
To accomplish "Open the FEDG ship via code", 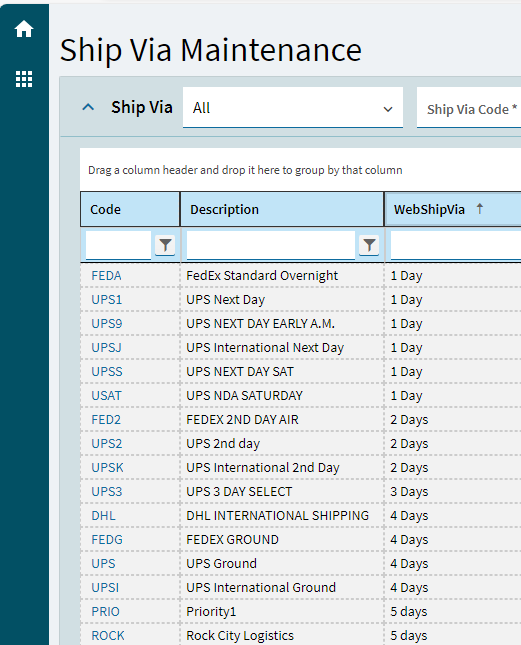I will click(107, 540).
